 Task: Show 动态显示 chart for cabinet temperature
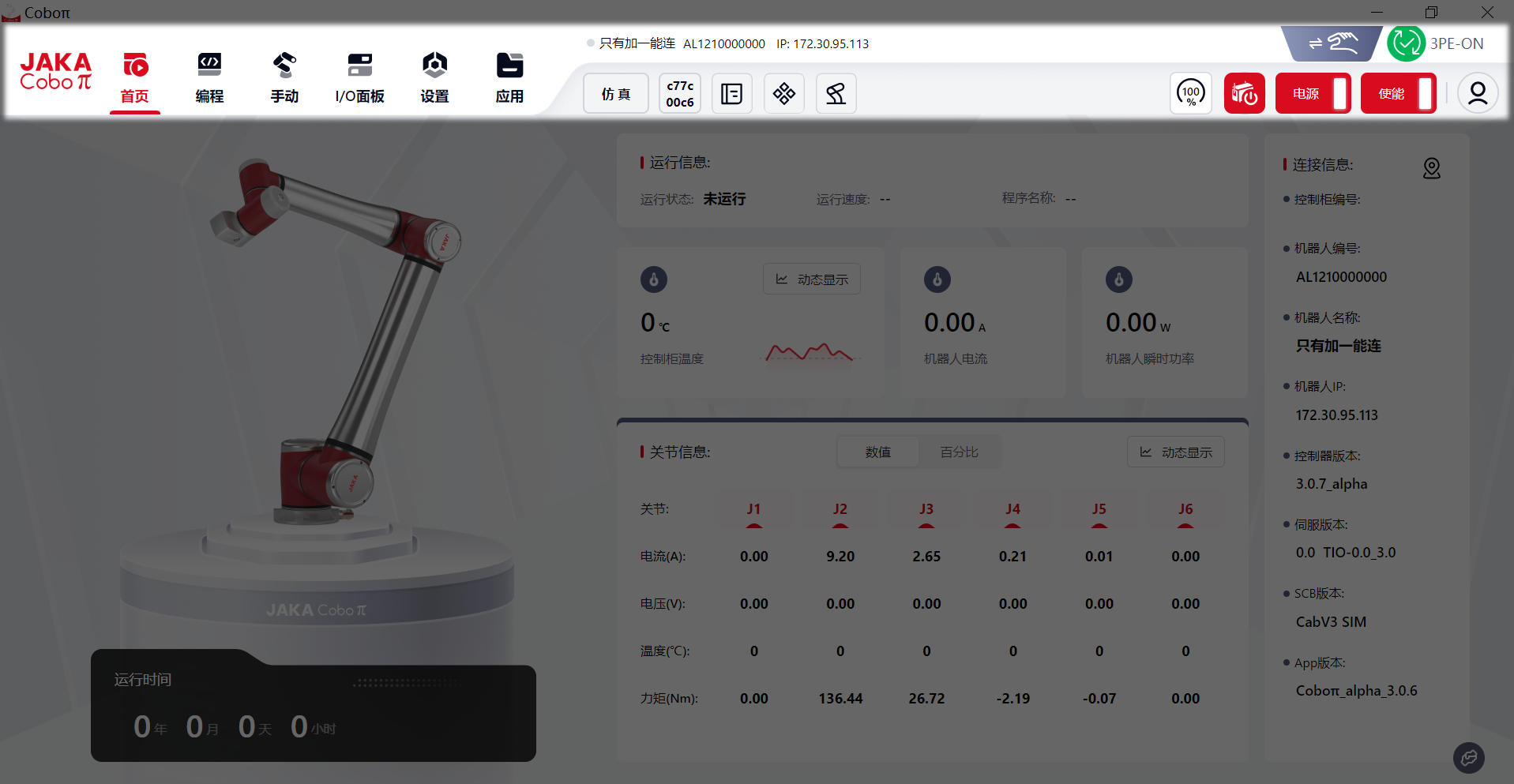pyautogui.click(x=812, y=279)
